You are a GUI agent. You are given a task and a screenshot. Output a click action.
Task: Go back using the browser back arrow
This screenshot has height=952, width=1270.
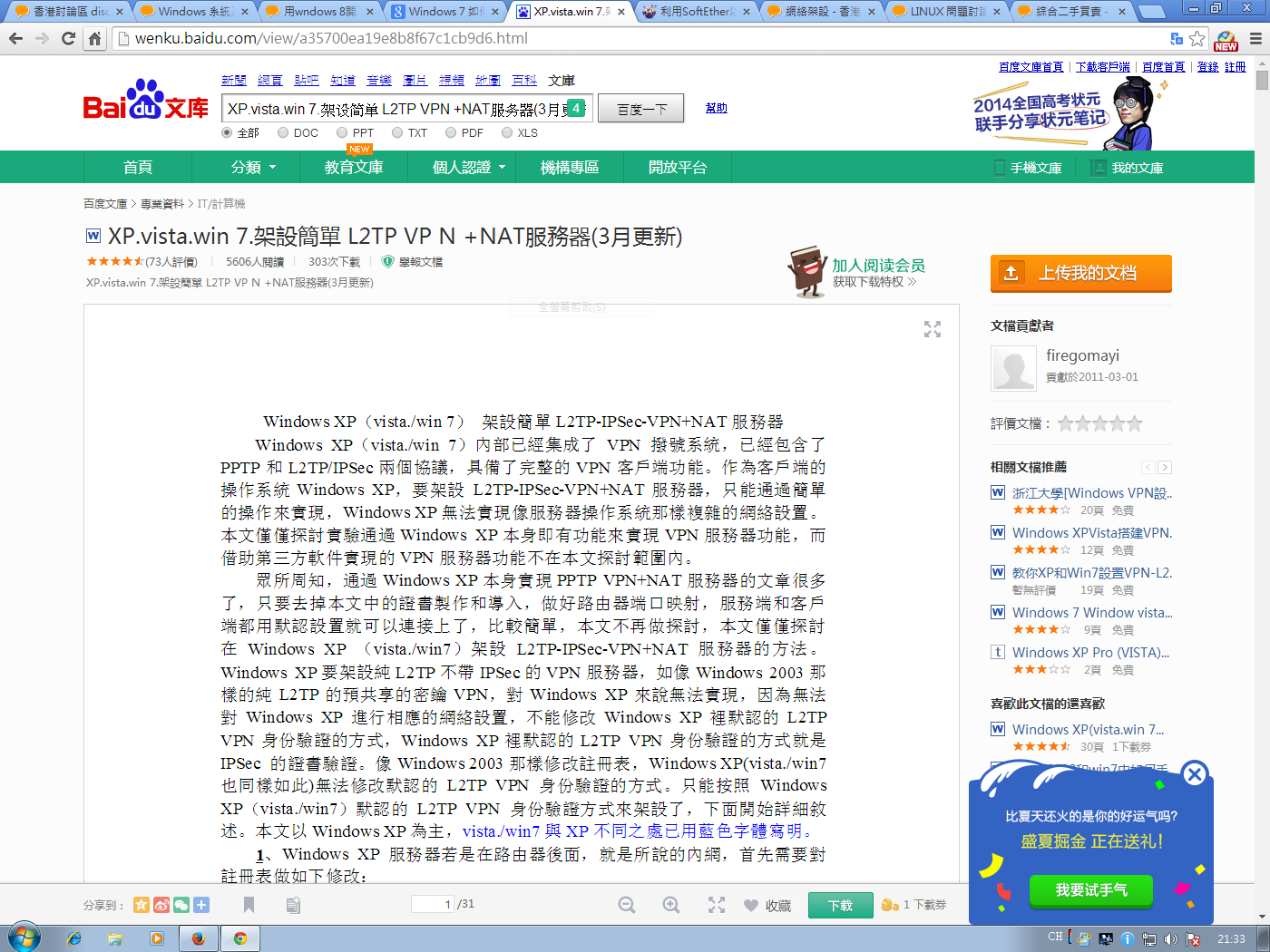point(15,39)
